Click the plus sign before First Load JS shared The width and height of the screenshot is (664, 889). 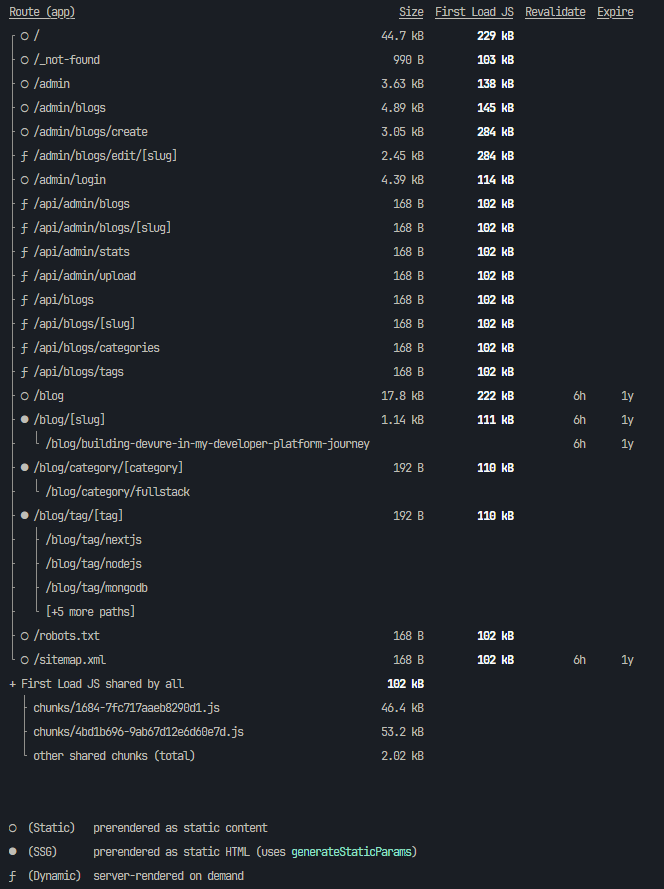click(12, 684)
